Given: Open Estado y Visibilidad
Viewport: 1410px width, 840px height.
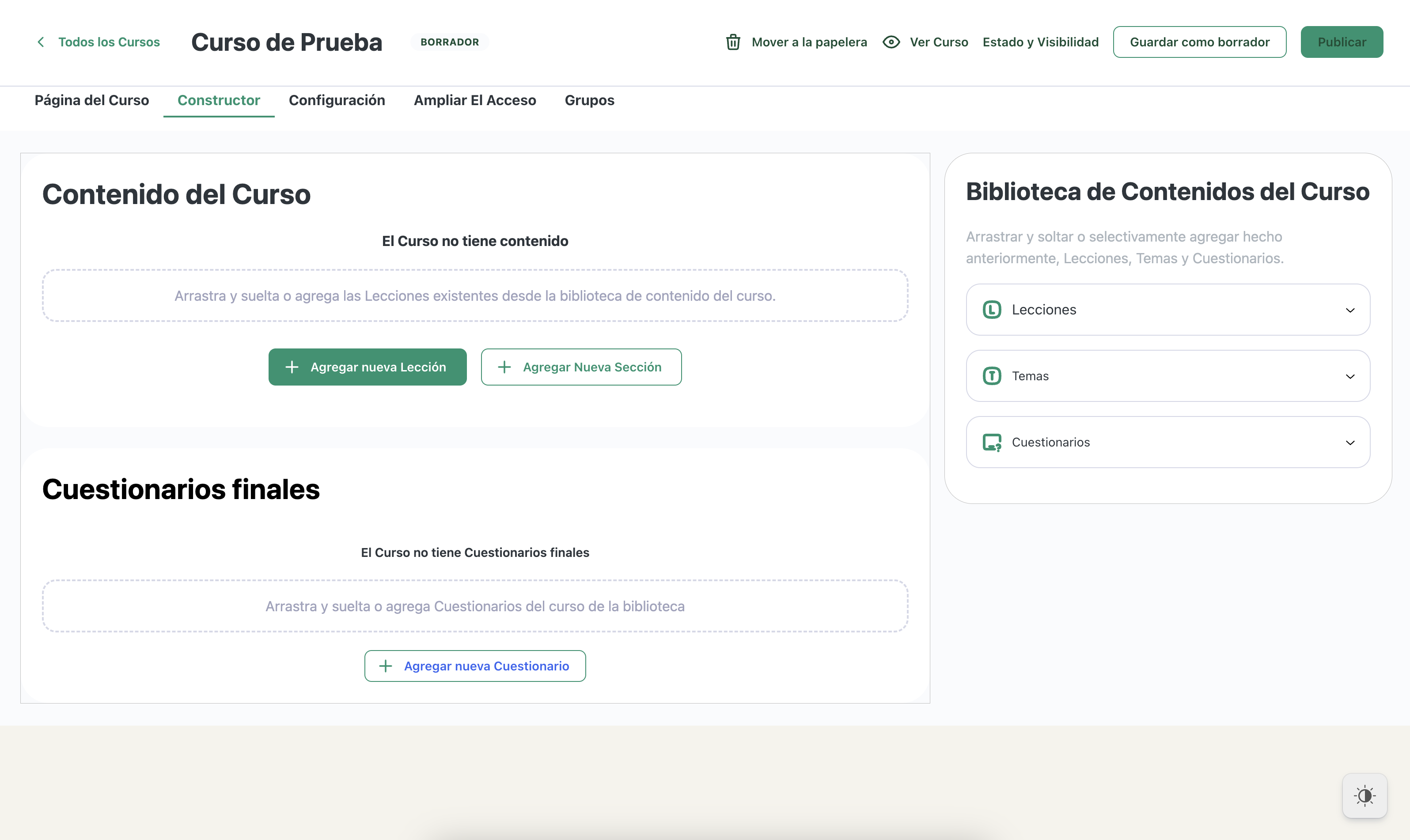Looking at the screenshot, I should click(x=1040, y=42).
